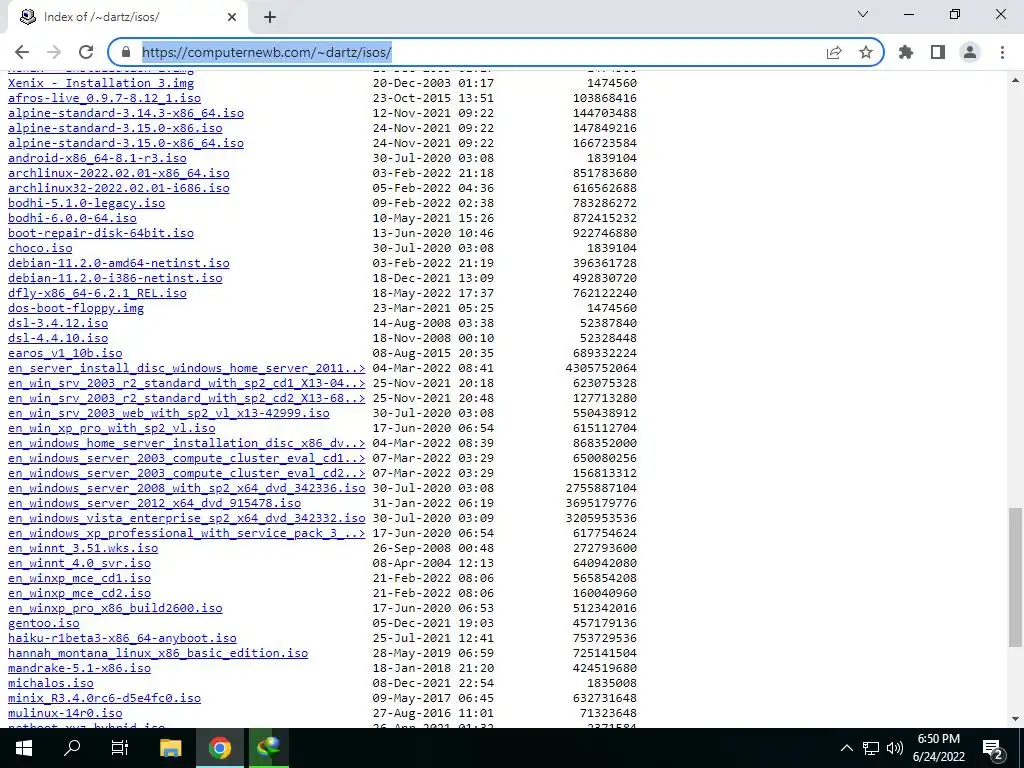Download mandrake-5.1-x86.iso
Screen dimensions: 1024x768
coord(79,669)
